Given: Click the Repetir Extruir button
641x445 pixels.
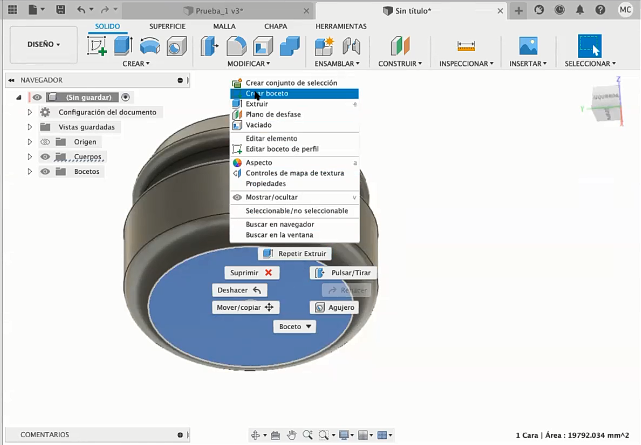Looking at the screenshot, I should [x=295, y=254].
